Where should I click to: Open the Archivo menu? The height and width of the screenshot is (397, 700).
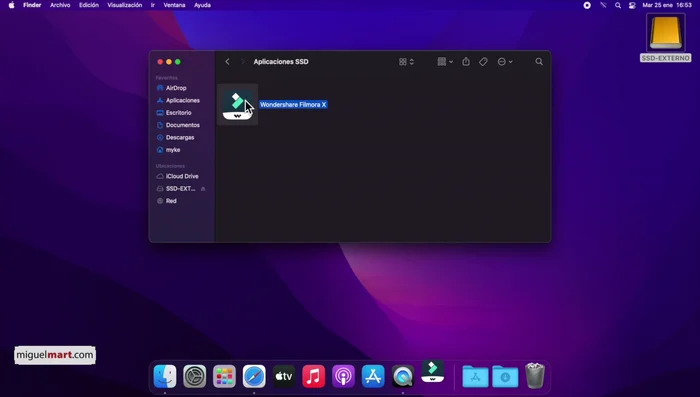click(x=60, y=5)
